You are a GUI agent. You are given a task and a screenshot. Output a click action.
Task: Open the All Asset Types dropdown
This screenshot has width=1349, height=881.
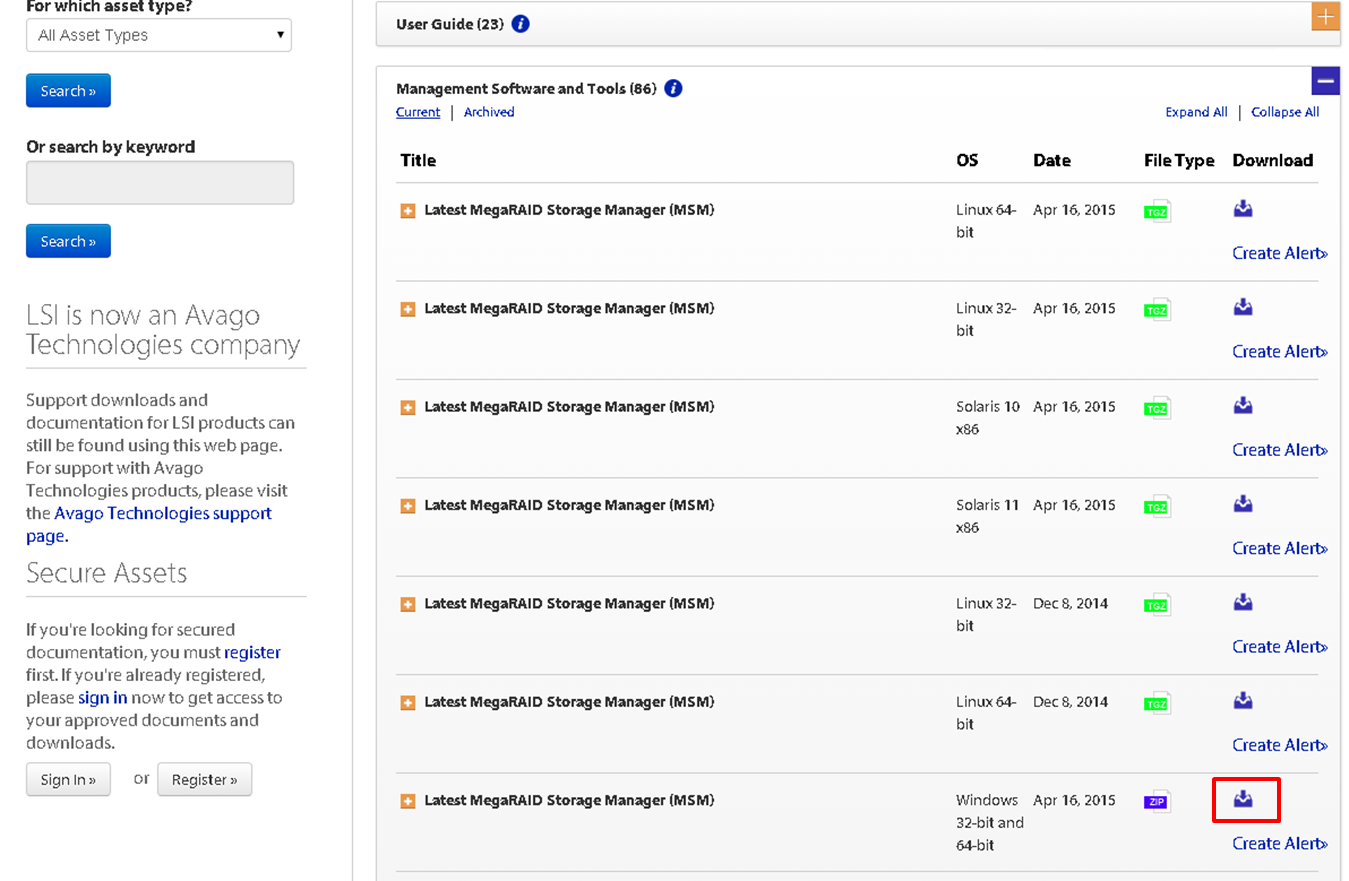pos(159,35)
